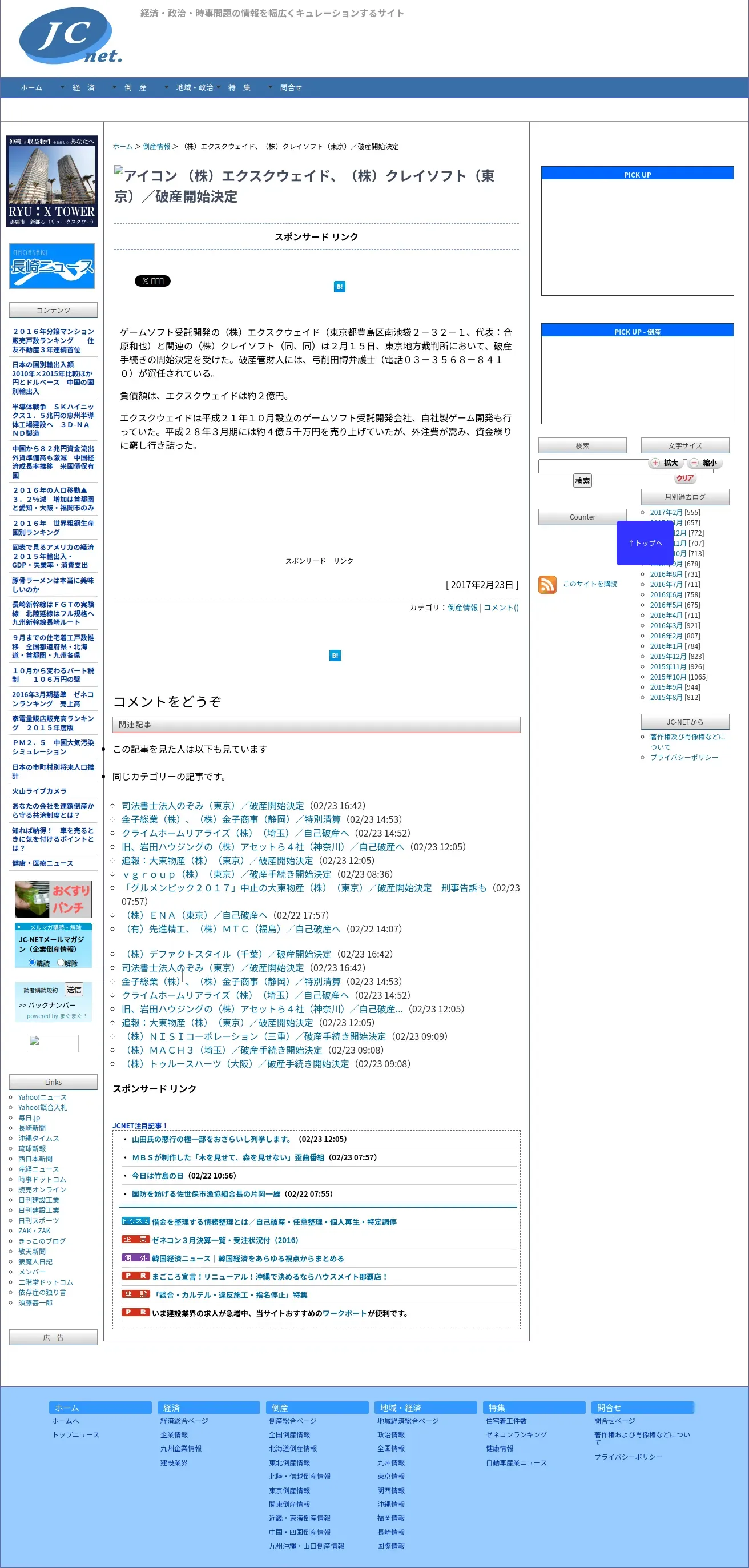Image resolution: width=749 pixels, height=1568 pixels.
Task: Open the RSS feed icon
Action: click(547, 584)
